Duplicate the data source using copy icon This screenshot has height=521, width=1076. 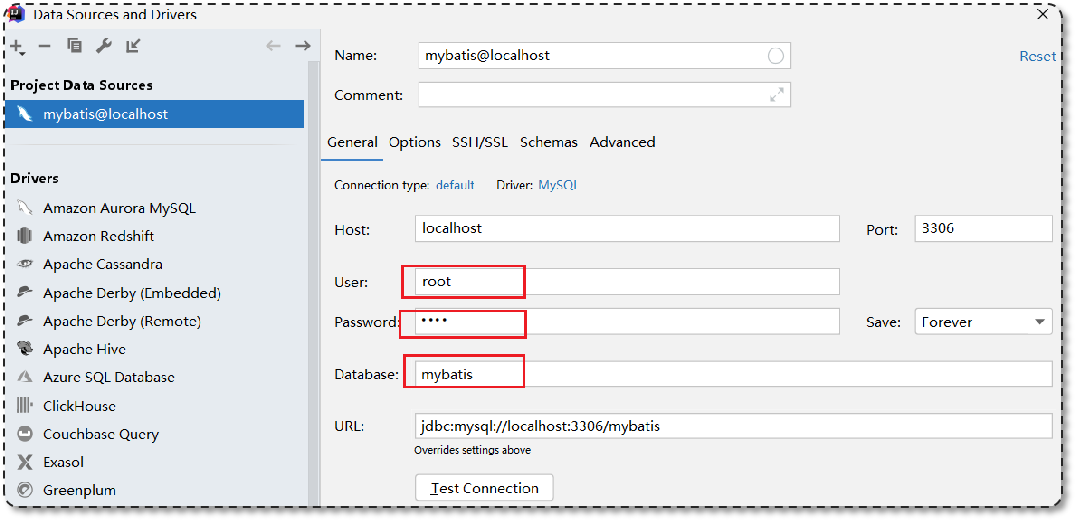74,46
